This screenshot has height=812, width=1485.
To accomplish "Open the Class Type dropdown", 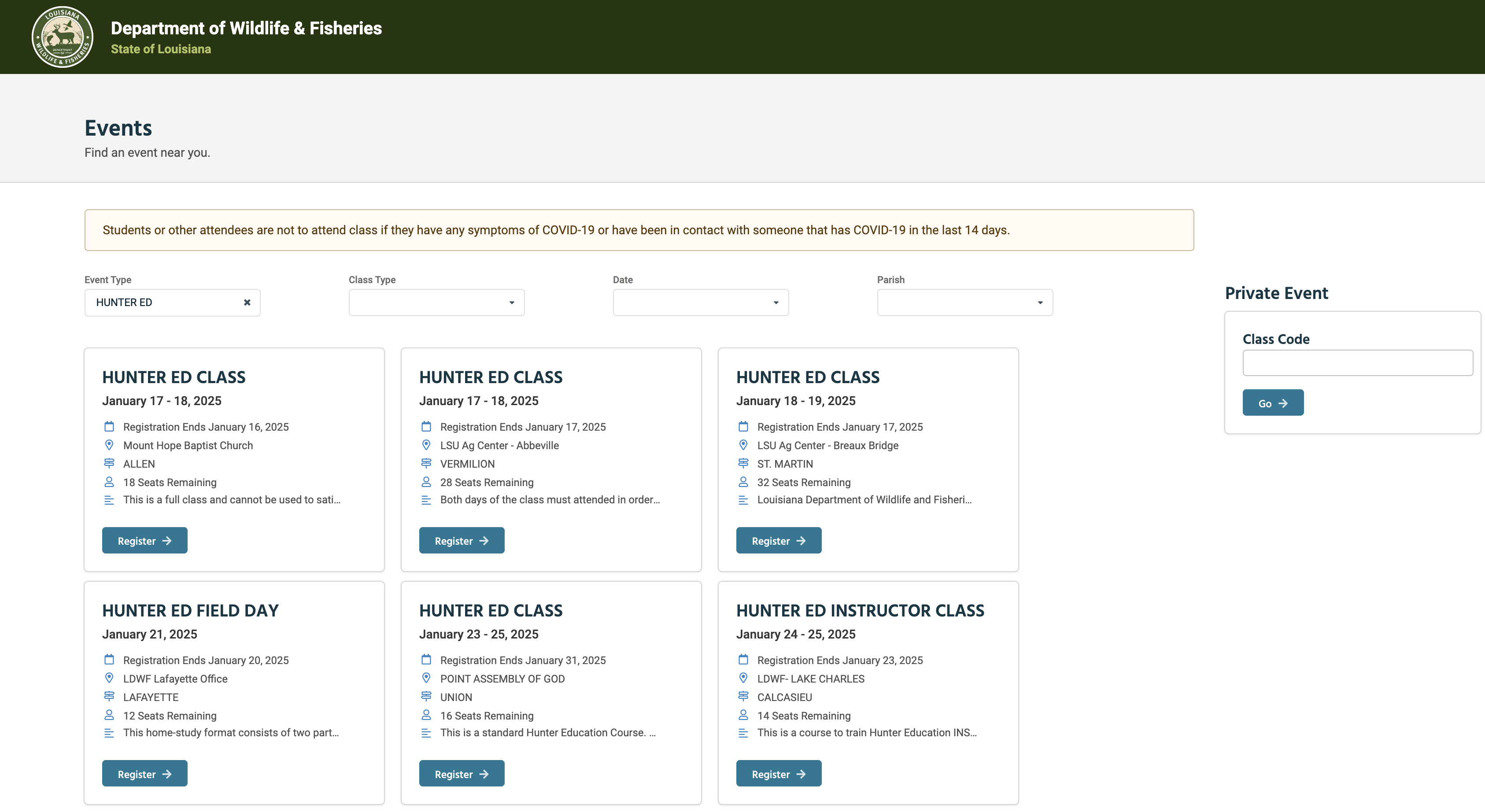I will (x=436, y=303).
